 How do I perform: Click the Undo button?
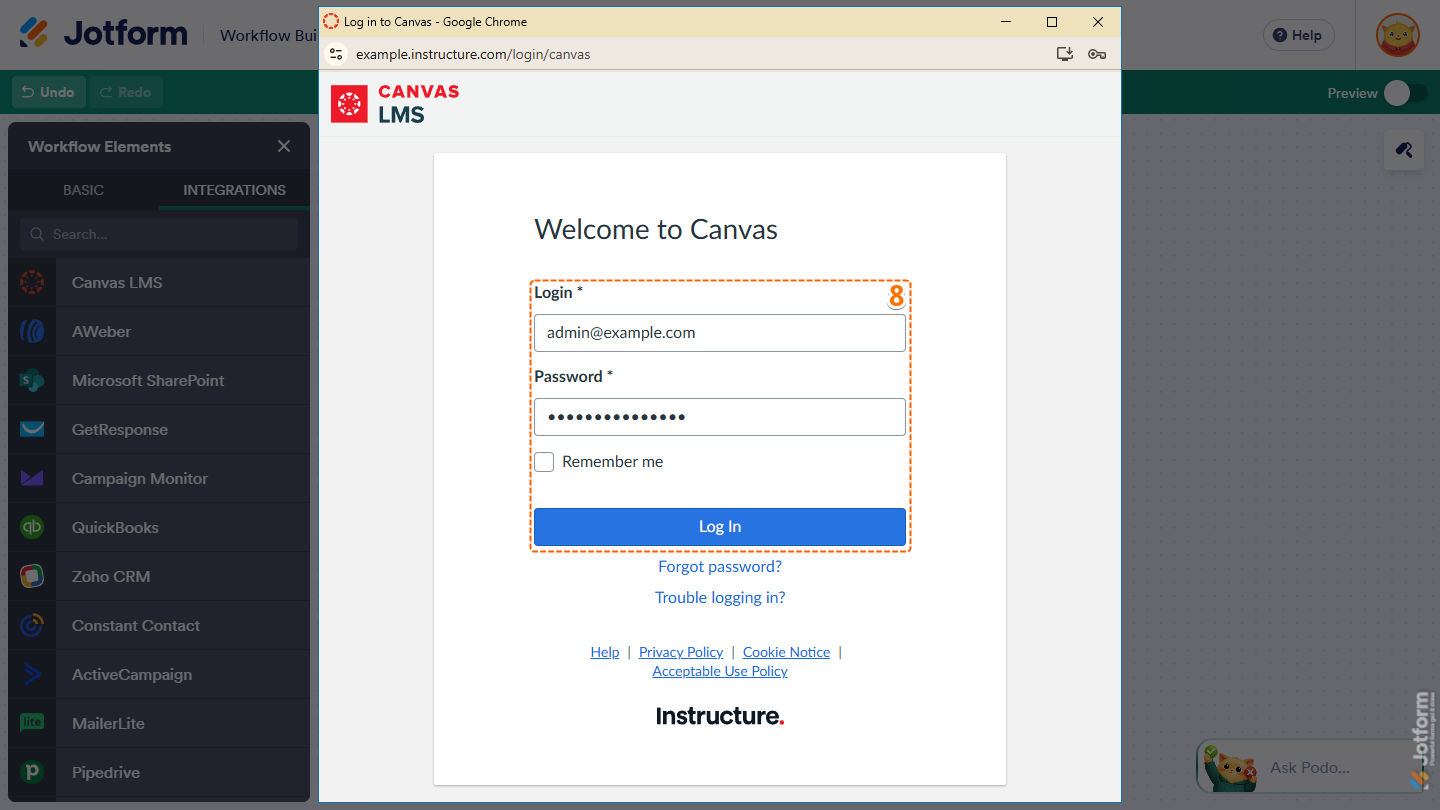49,92
